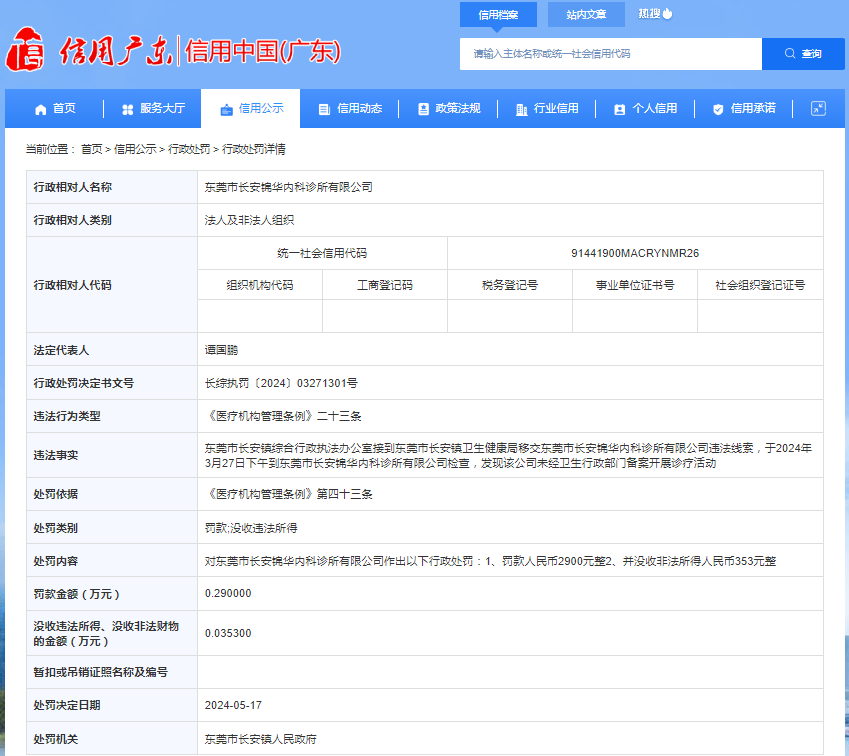Click the 事业单位证书号 header cell

point(635,285)
